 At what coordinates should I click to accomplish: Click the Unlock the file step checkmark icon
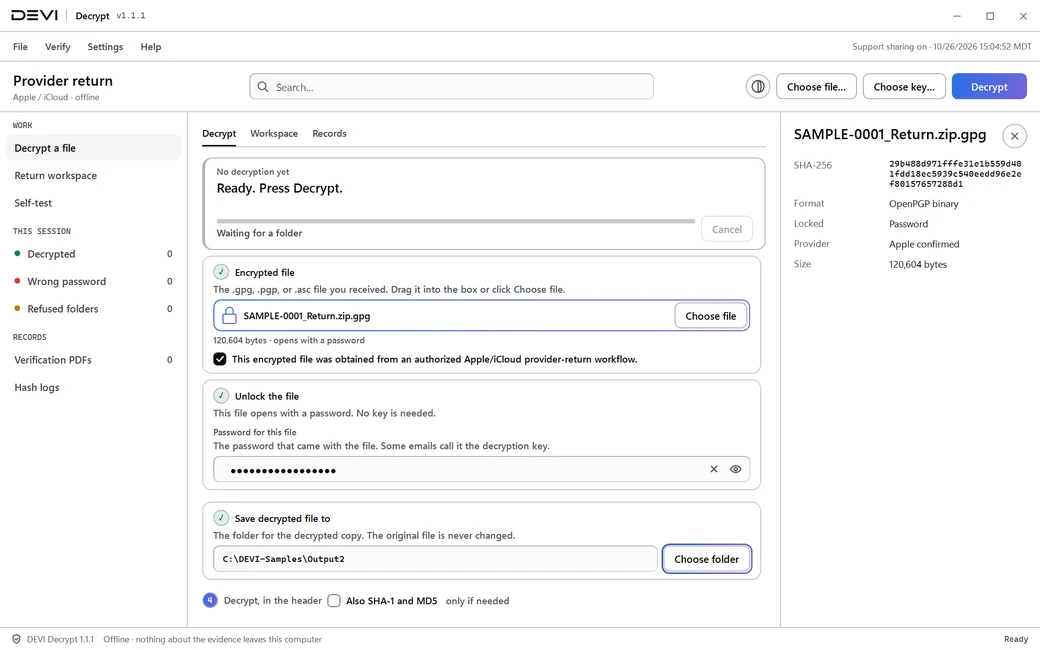point(221,396)
